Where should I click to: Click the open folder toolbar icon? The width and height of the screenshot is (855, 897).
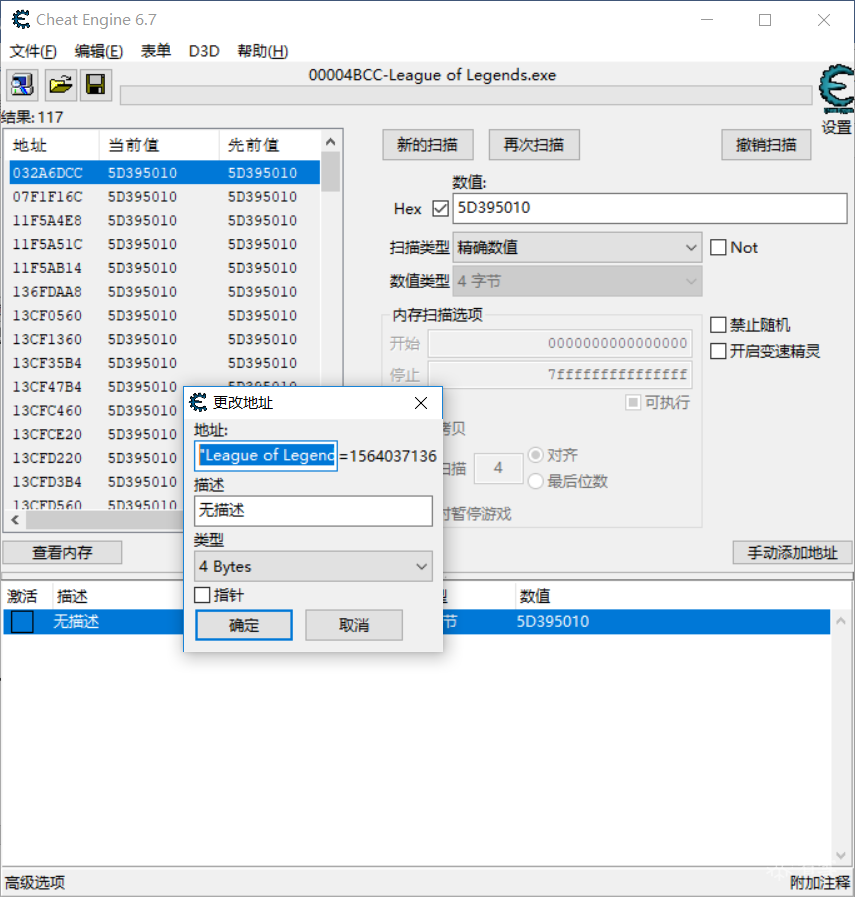tap(60, 85)
